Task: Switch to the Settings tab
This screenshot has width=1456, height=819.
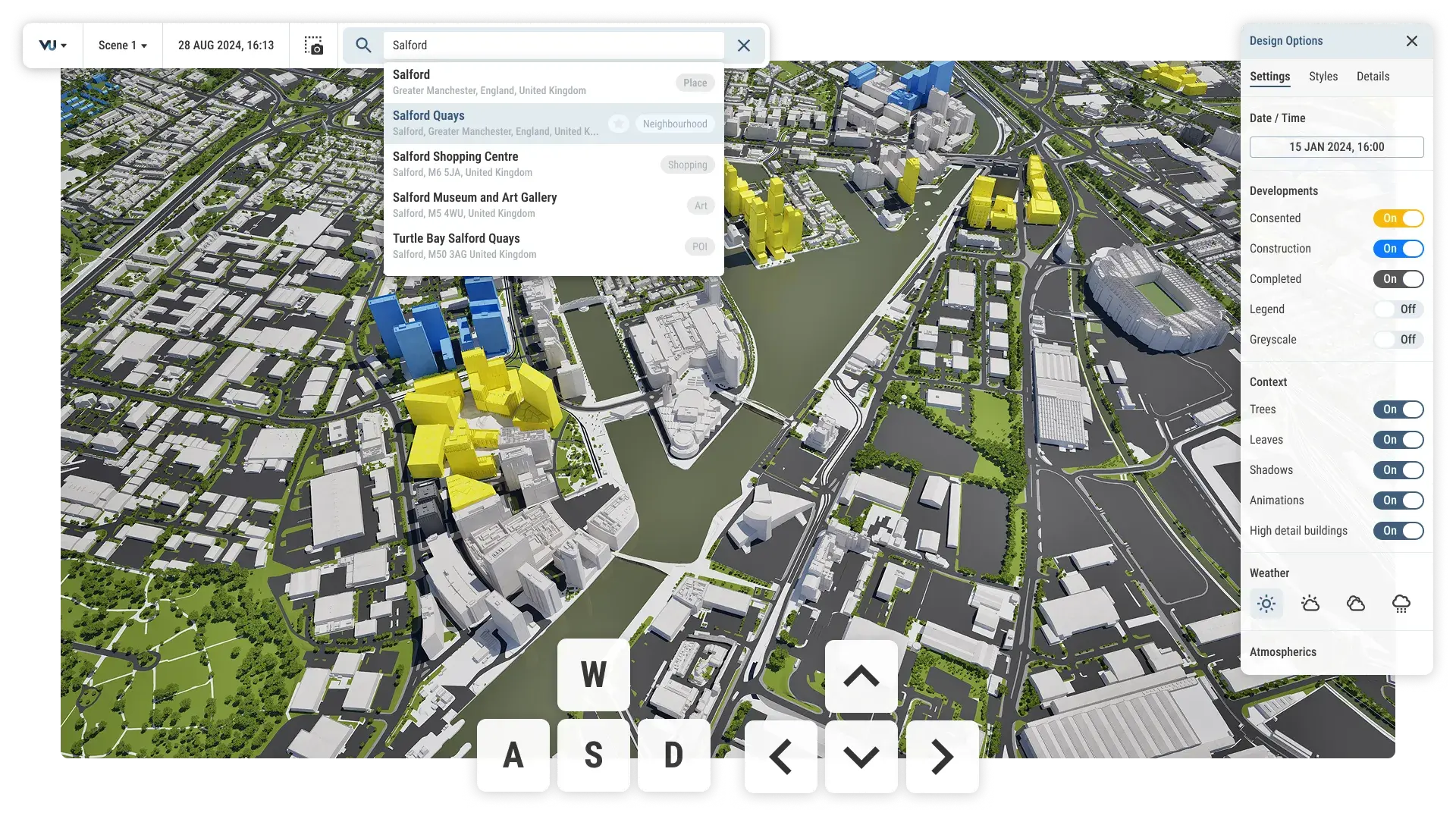Action: pyautogui.click(x=1269, y=77)
